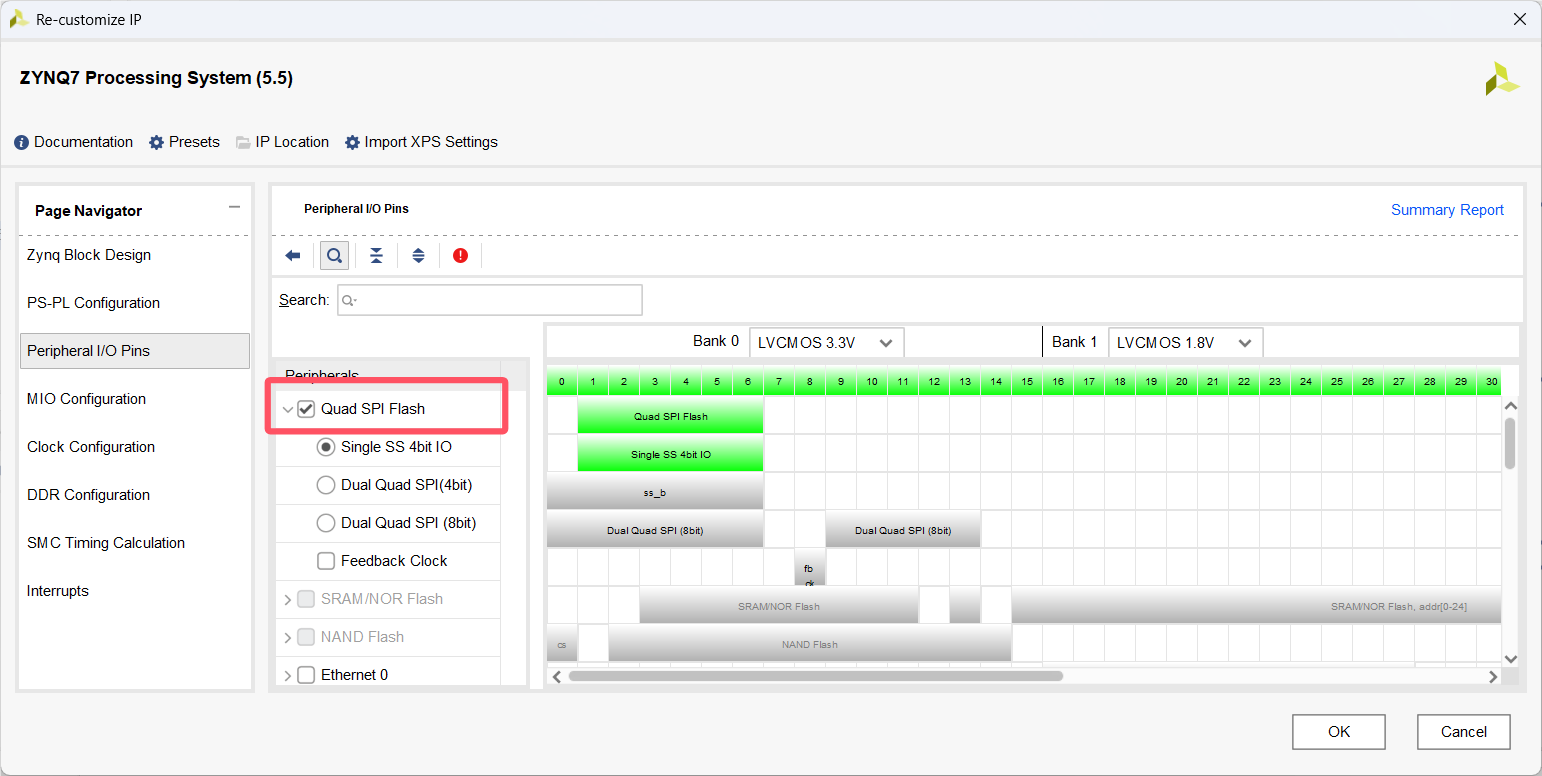The height and width of the screenshot is (776, 1542).
Task: Click the vertical scrollbar thumb in pin grid
Action: [1510, 443]
